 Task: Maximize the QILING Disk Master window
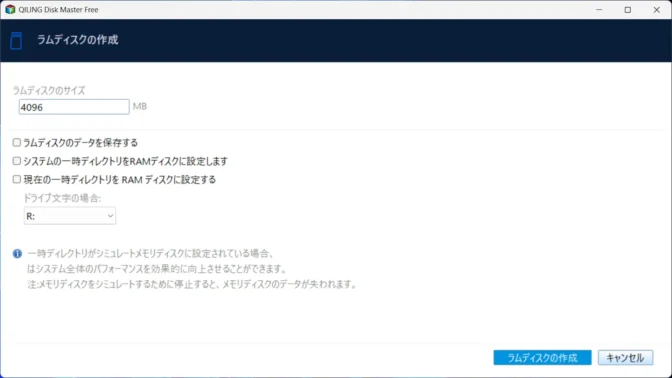tap(627, 9)
